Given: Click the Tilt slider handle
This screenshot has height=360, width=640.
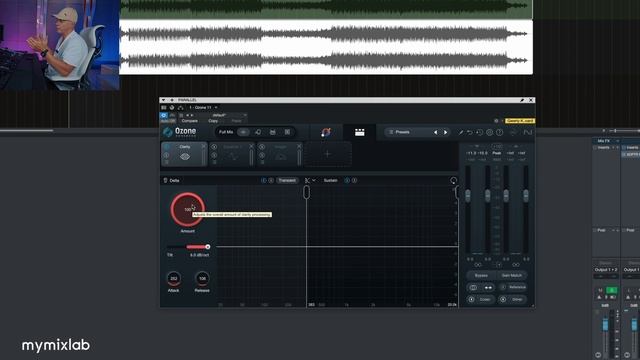Looking at the screenshot, I should tap(208, 247).
